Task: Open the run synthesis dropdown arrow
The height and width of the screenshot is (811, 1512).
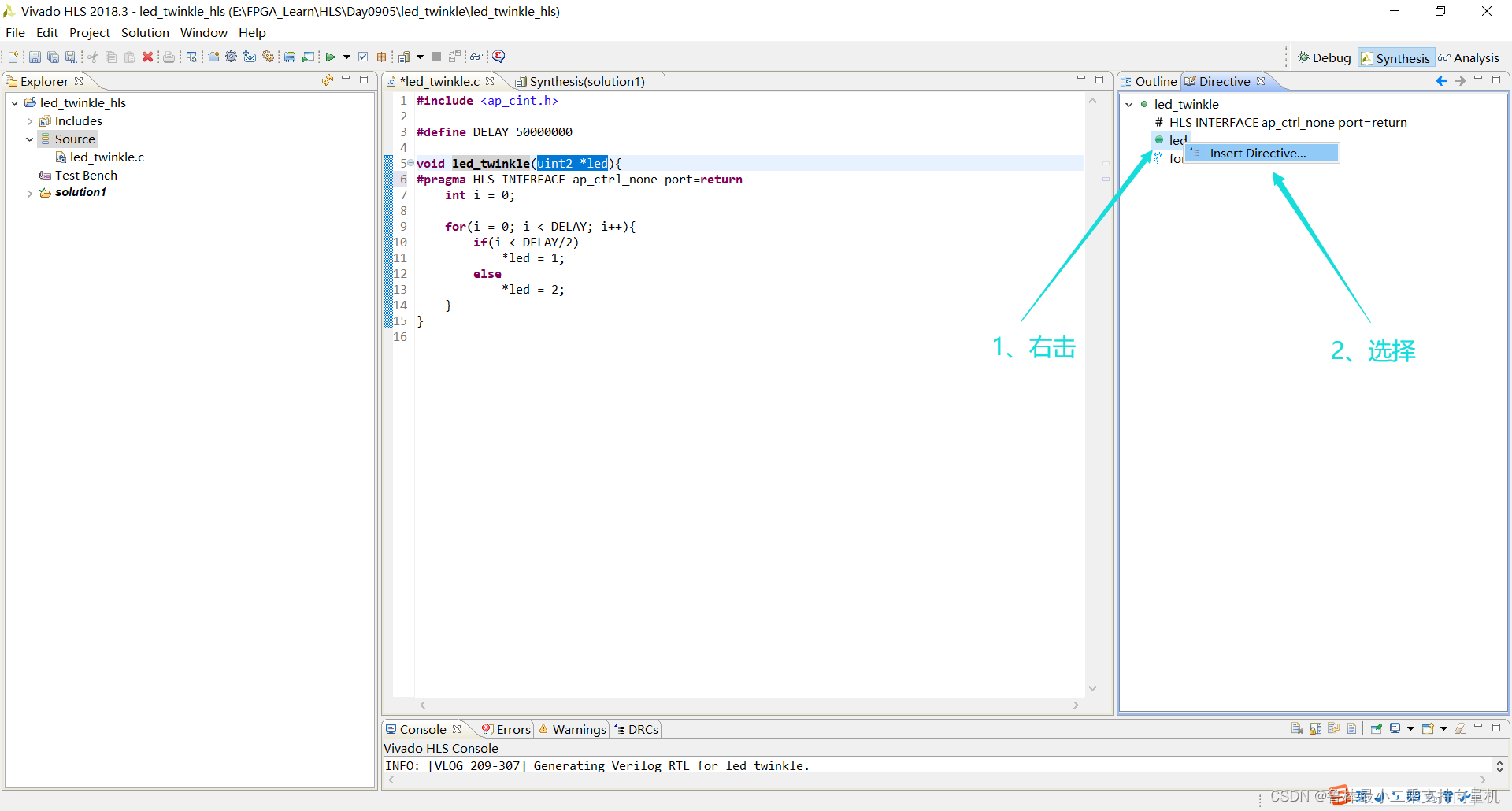Action: [x=346, y=57]
